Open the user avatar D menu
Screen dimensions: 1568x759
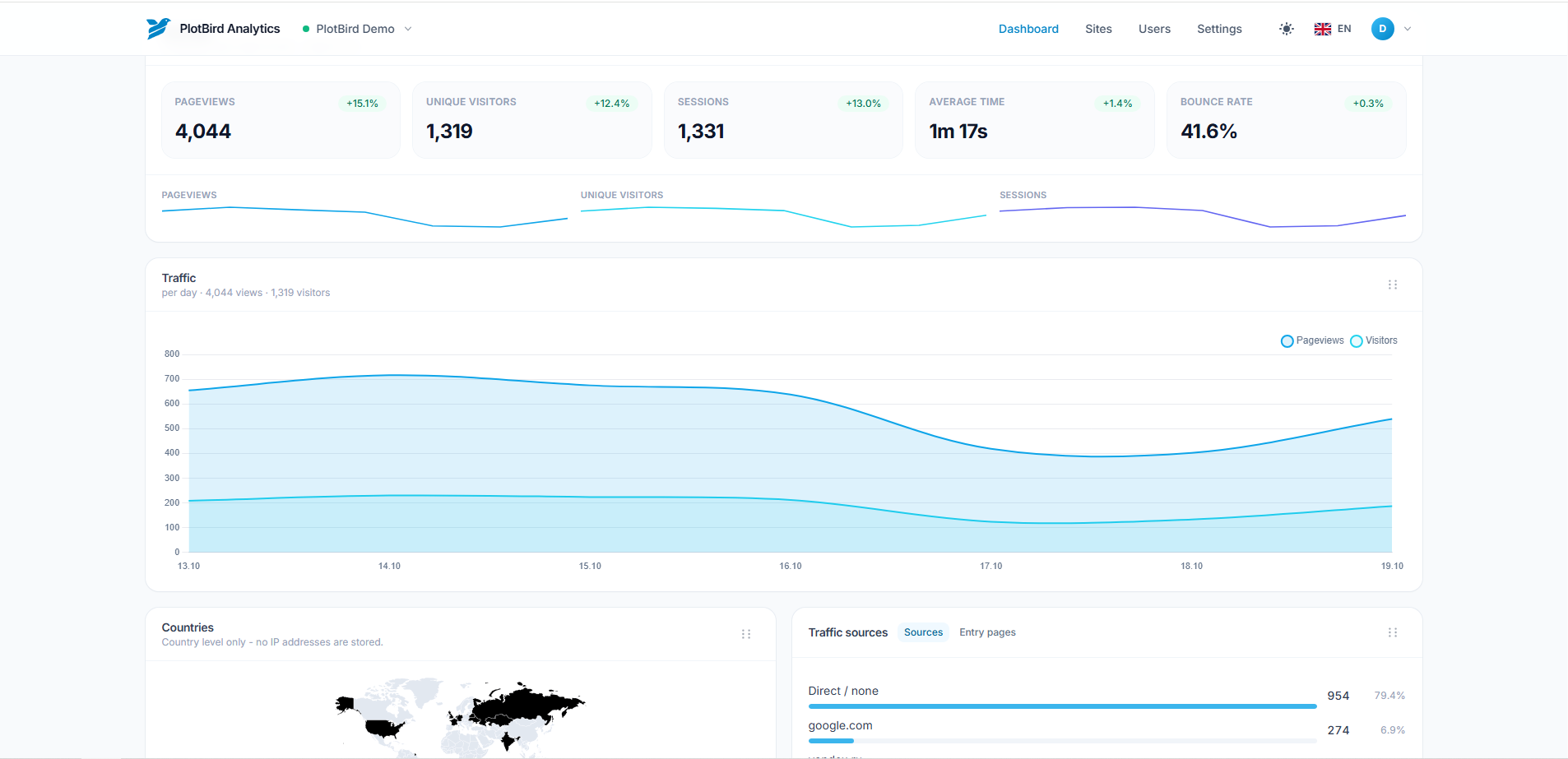1383,29
